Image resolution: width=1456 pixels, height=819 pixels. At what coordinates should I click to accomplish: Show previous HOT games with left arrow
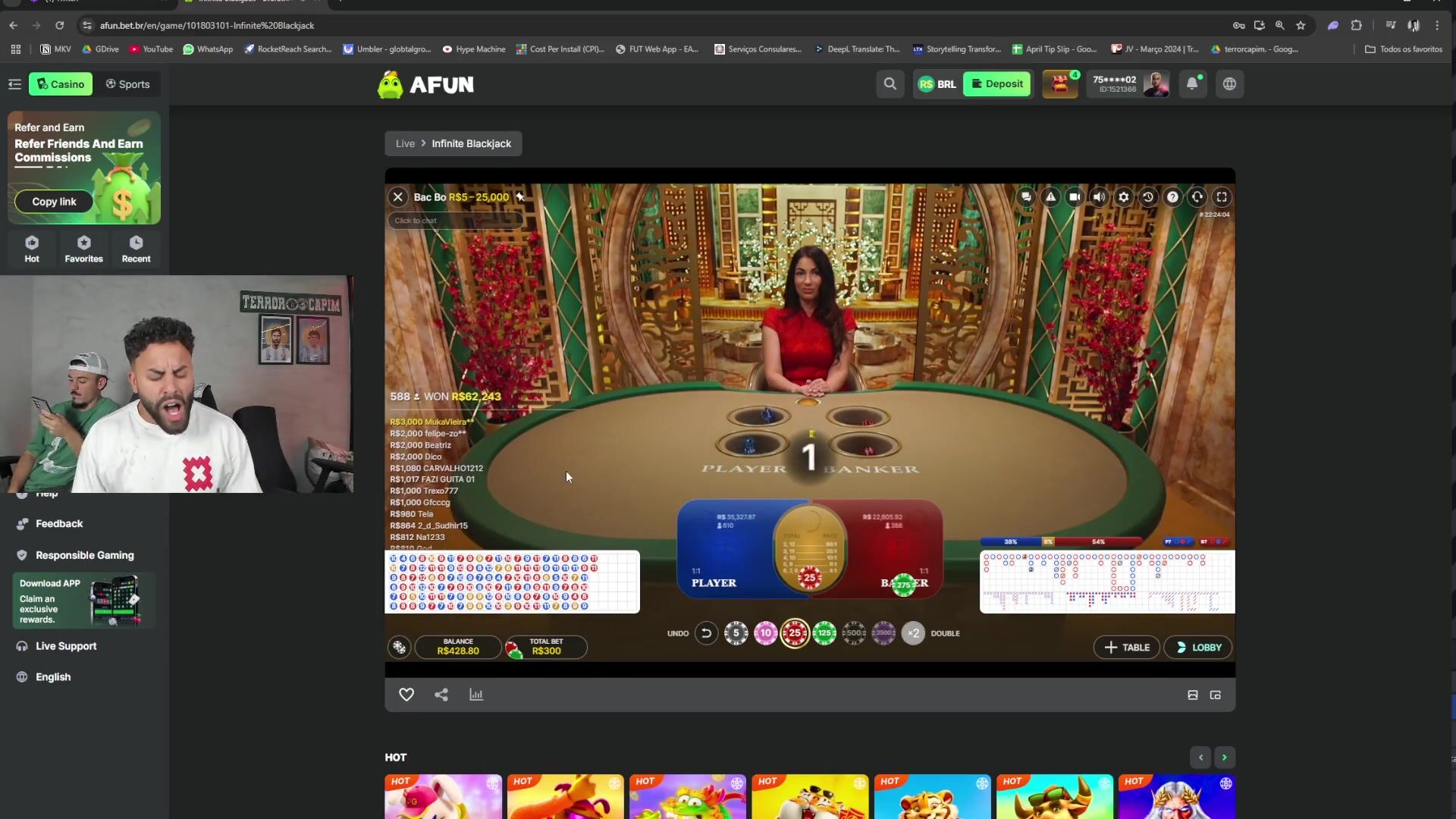[x=1200, y=758]
